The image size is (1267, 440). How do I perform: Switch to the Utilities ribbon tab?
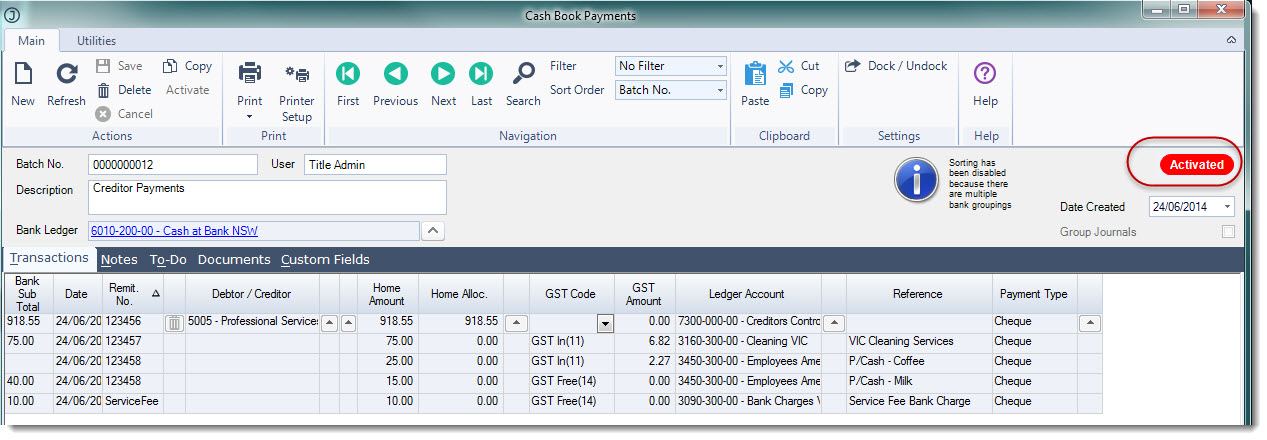point(96,41)
